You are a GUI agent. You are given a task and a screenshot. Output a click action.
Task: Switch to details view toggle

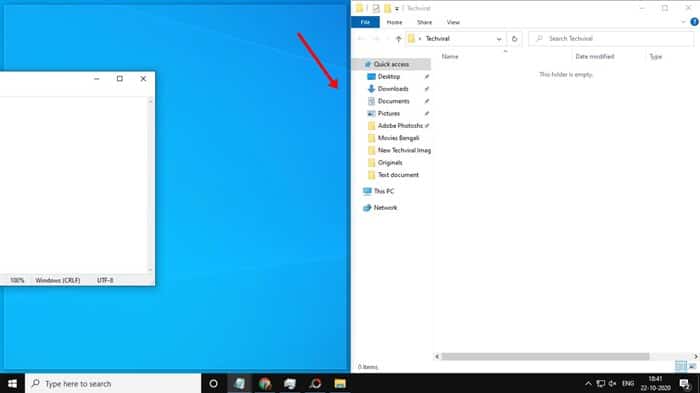[681, 366]
